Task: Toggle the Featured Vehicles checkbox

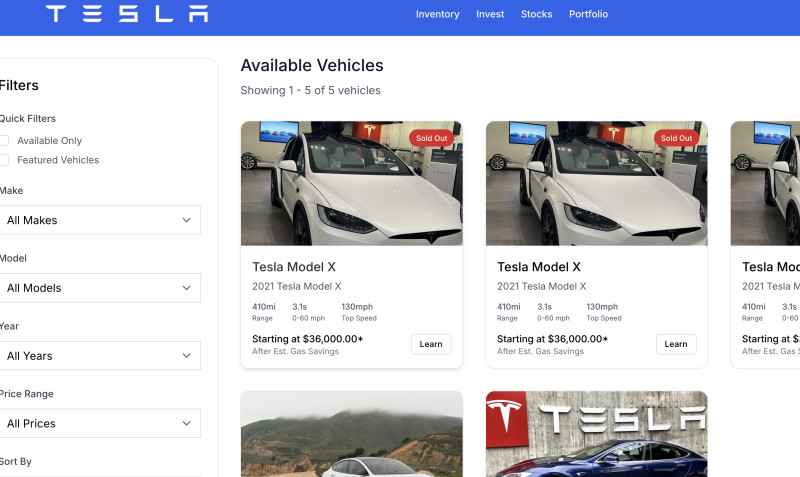Action: click(x=4, y=160)
